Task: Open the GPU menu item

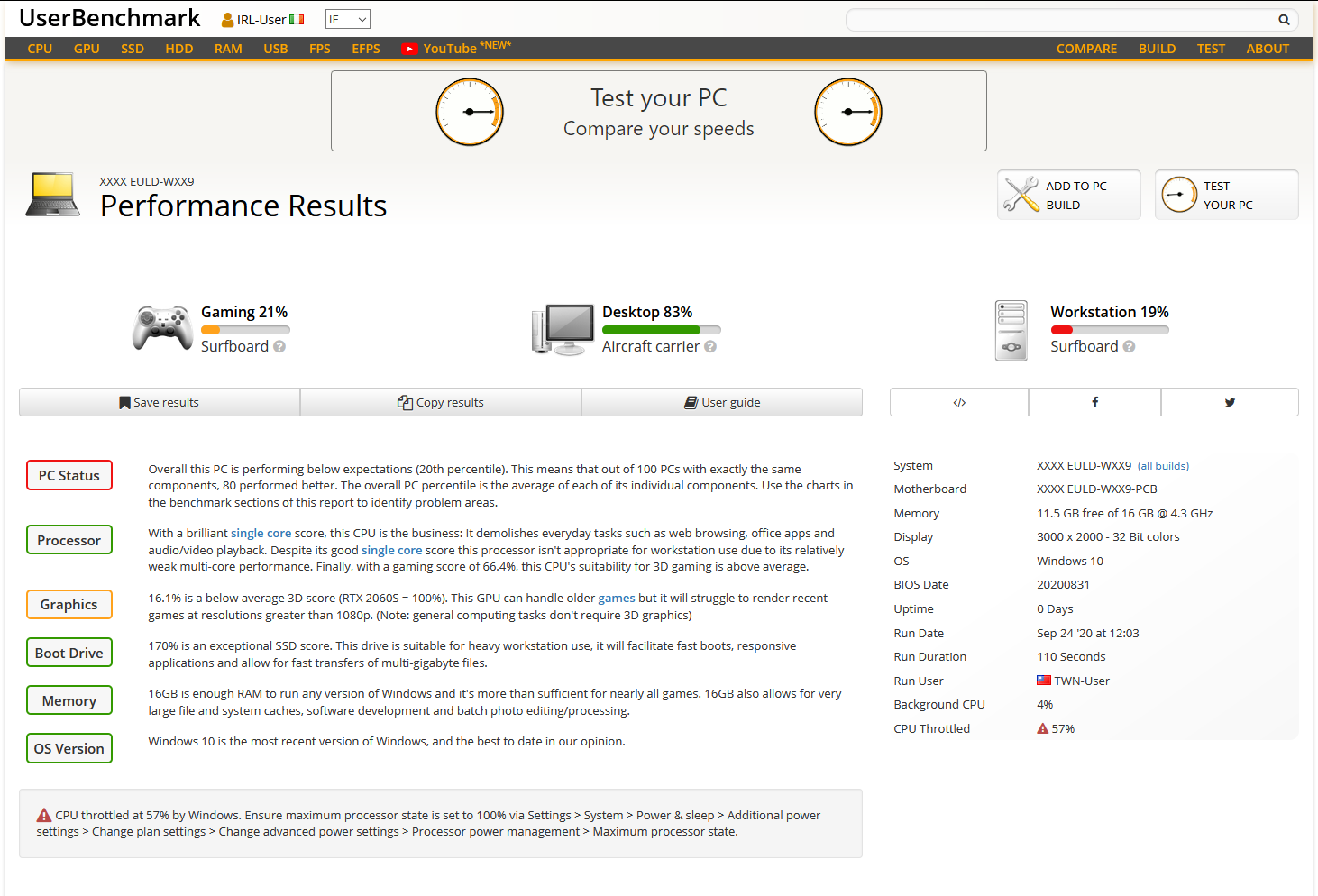Action: coord(87,49)
